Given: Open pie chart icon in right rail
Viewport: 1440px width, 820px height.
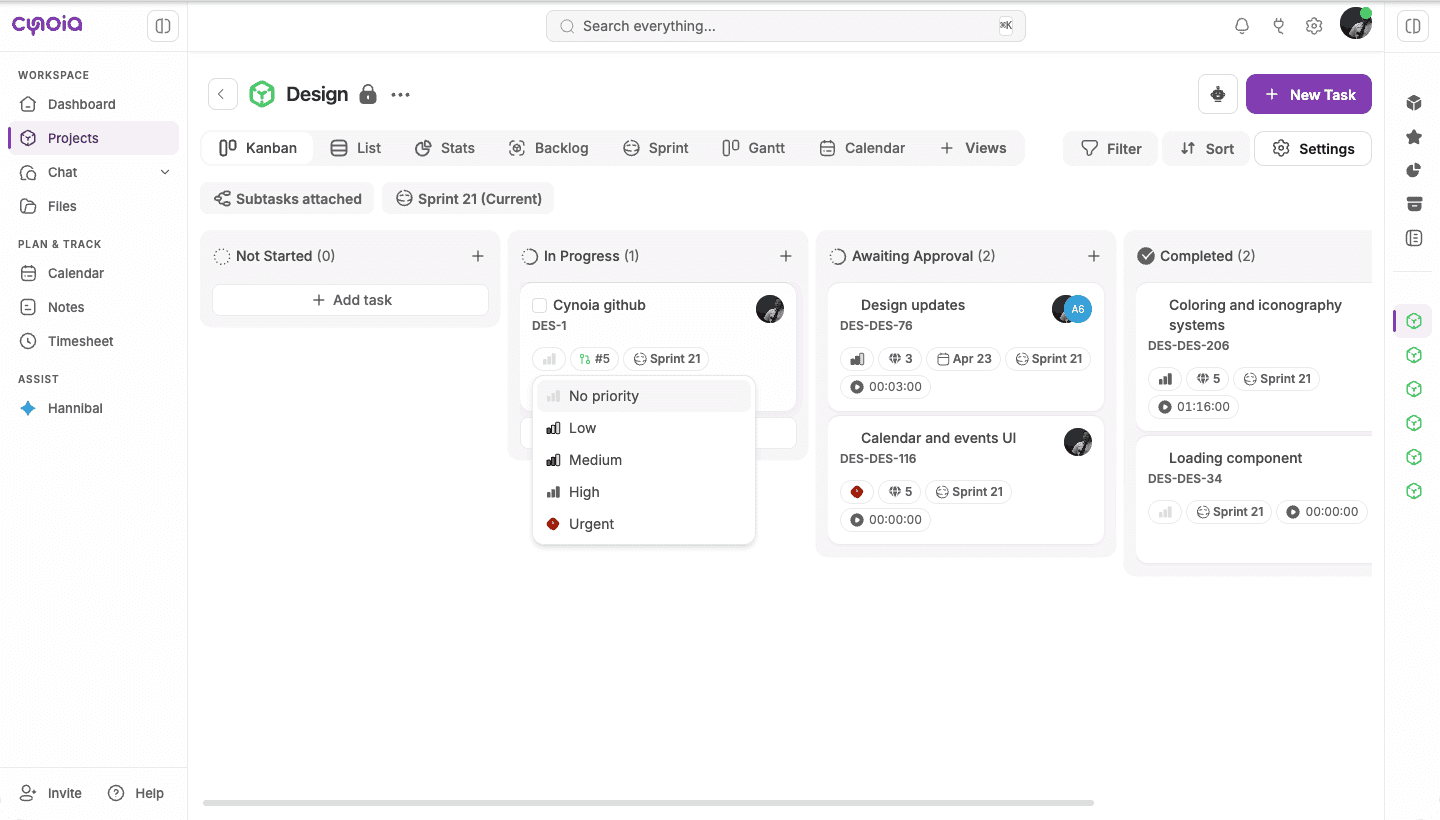Looking at the screenshot, I should click(x=1414, y=171).
